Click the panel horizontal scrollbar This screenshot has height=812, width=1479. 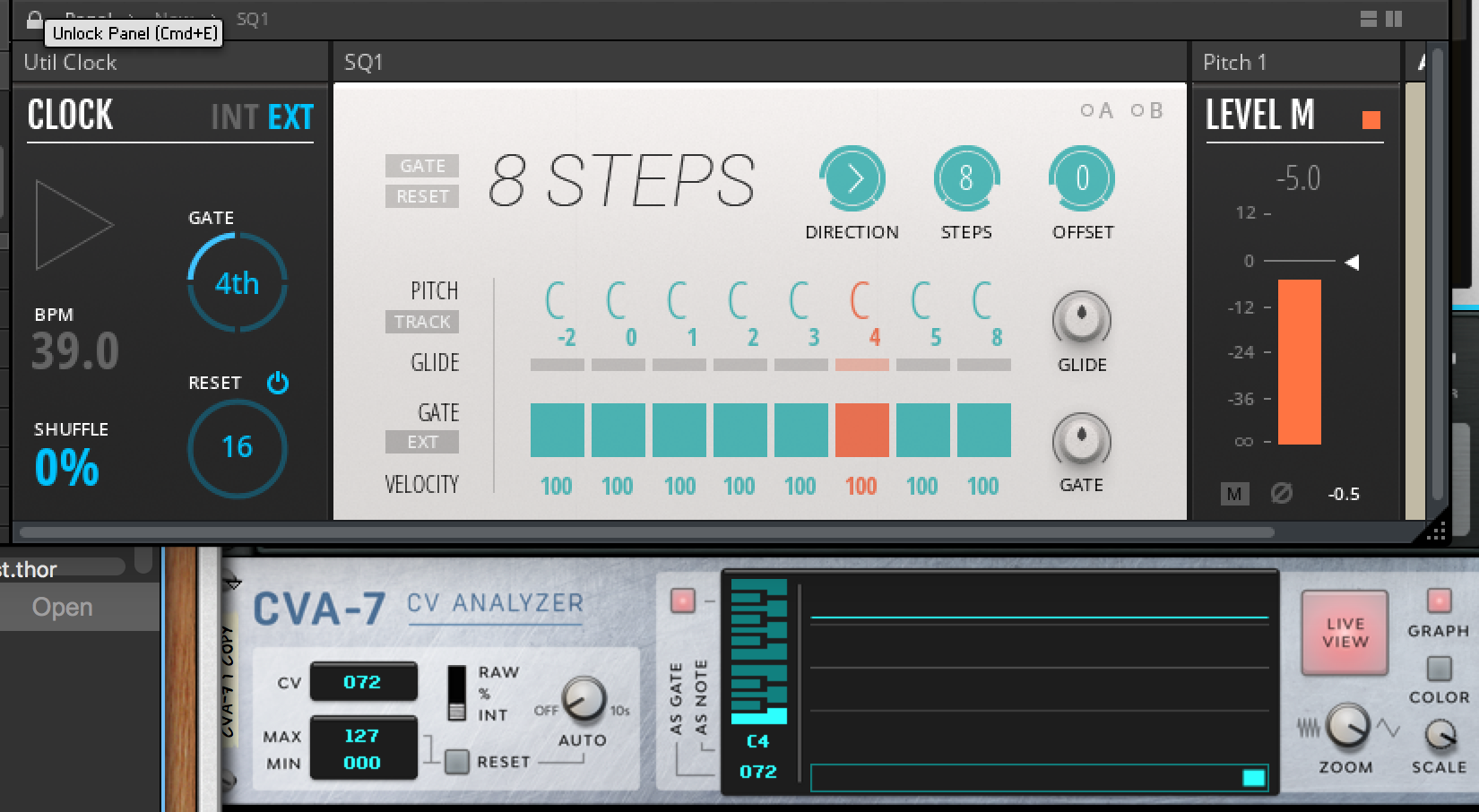coord(646,532)
